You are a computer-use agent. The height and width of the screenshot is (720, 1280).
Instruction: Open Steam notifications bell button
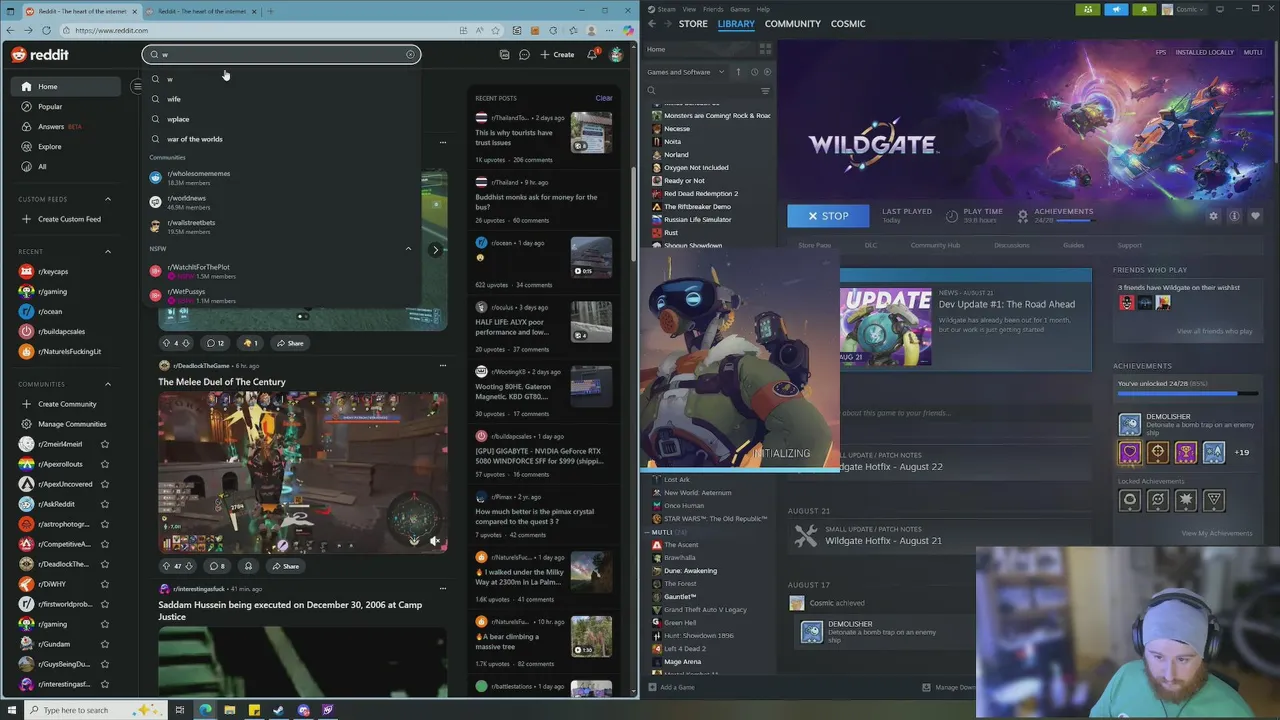1144,9
